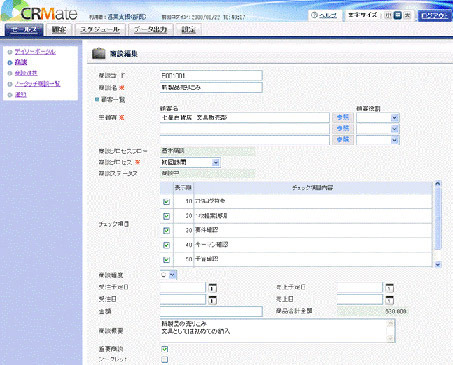This screenshot has width=453, height=365.
Task: Click into the 商談名 input field
Action: click(211, 87)
